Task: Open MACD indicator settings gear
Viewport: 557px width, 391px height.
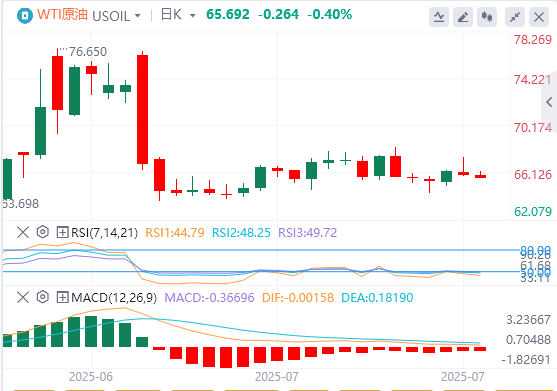Action: click(x=43, y=297)
